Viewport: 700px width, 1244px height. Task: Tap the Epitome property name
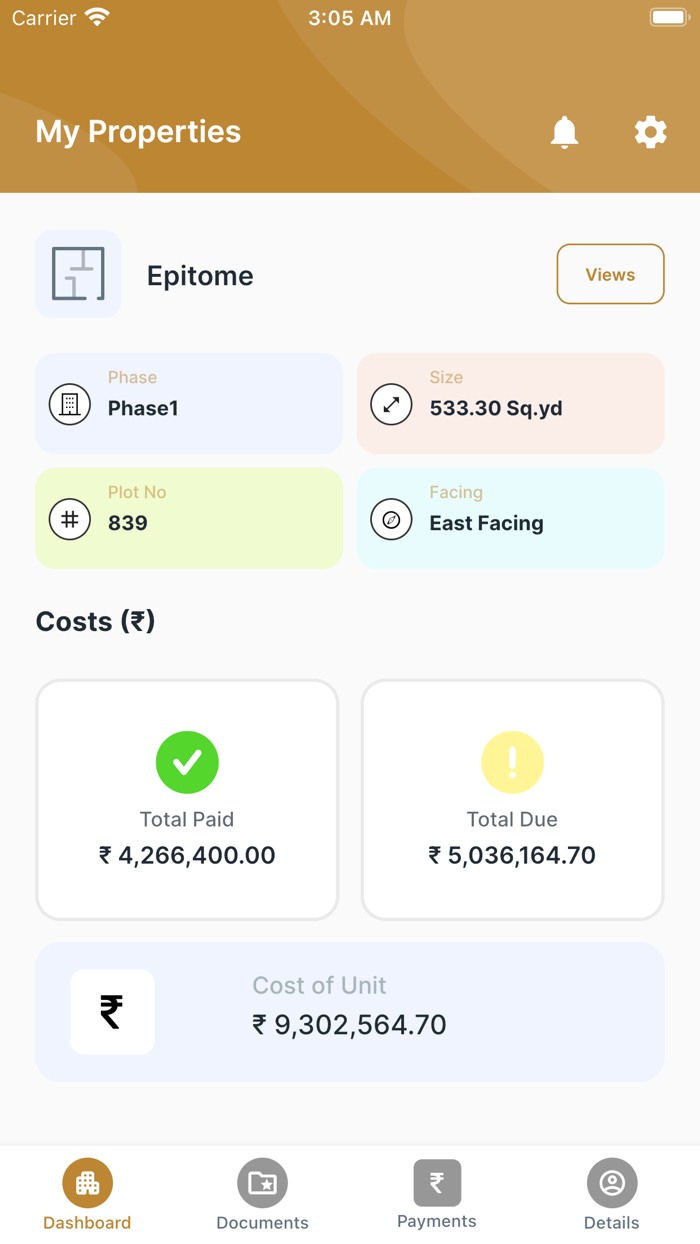[200, 276]
